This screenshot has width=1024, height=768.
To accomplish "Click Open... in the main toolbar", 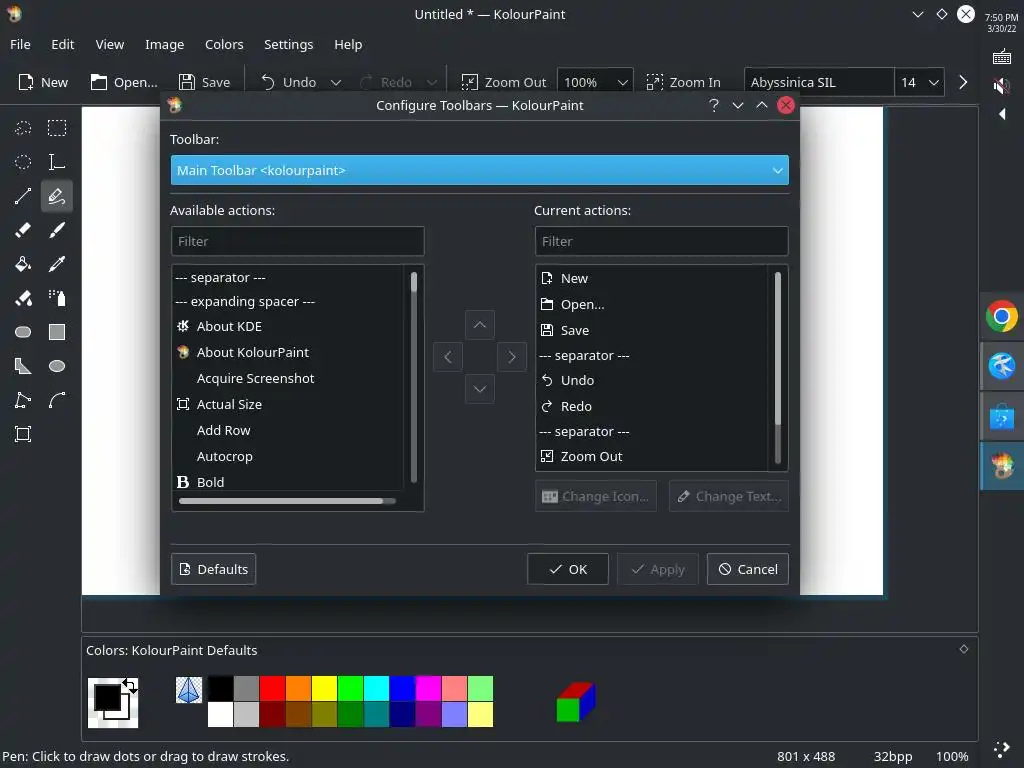I will (x=124, y=82).
